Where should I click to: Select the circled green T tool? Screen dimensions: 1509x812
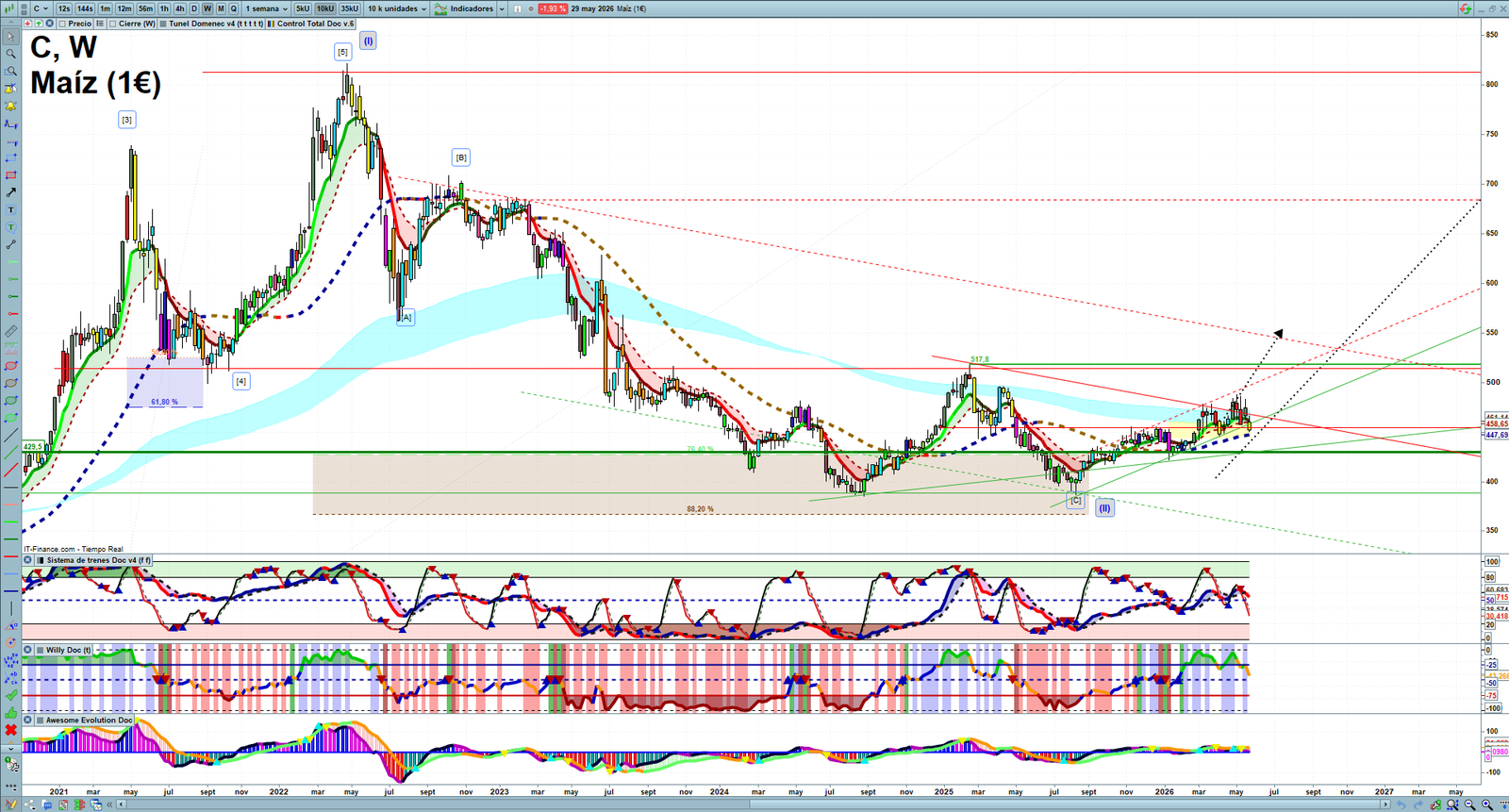coord(10,227)
